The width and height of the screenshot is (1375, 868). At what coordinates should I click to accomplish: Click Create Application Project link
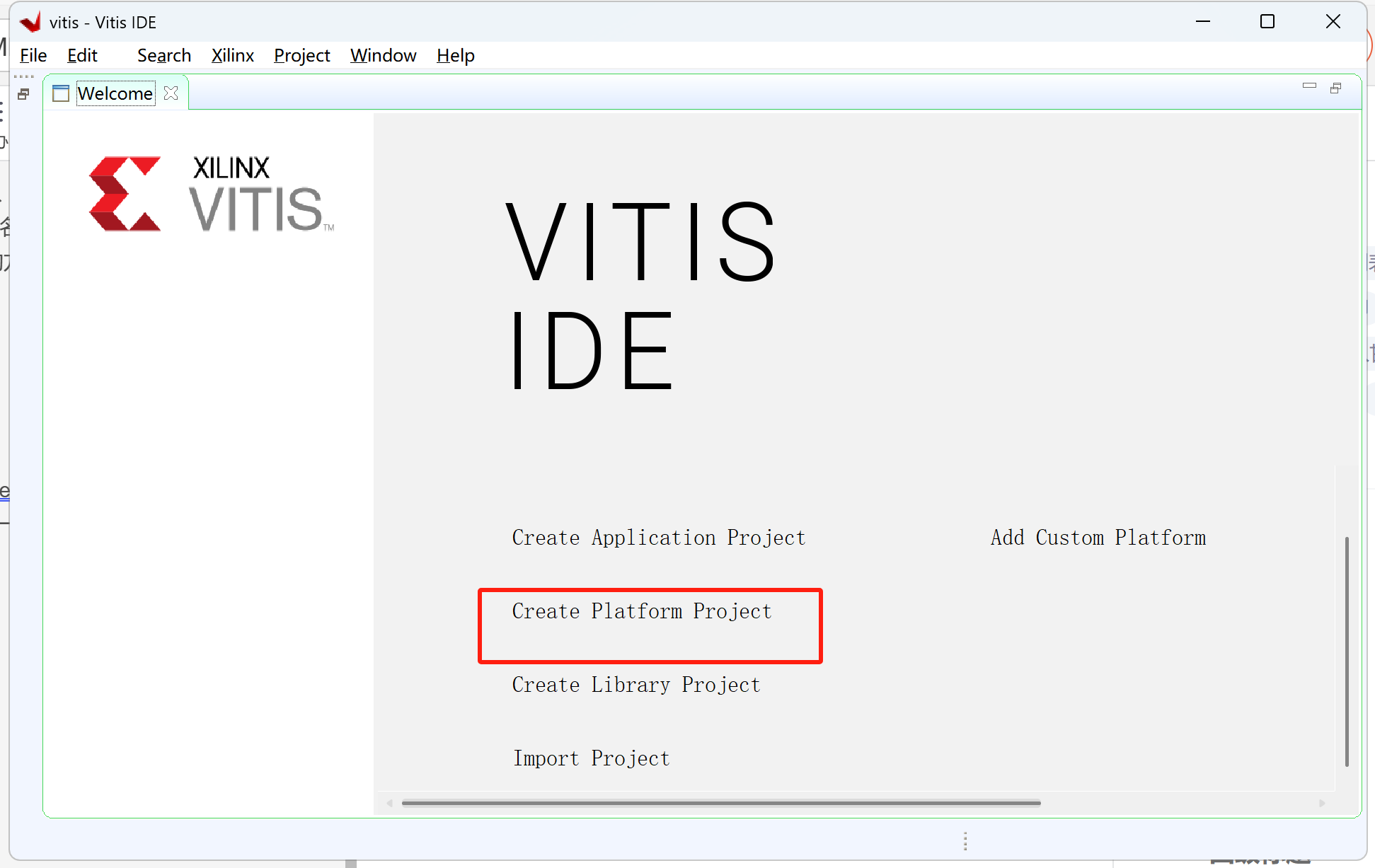(658, 538)
